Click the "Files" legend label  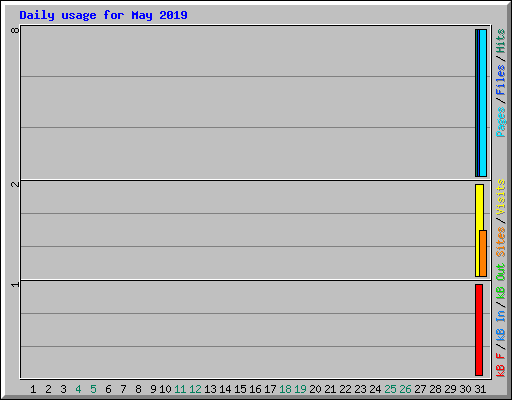(x=500, y=80)
